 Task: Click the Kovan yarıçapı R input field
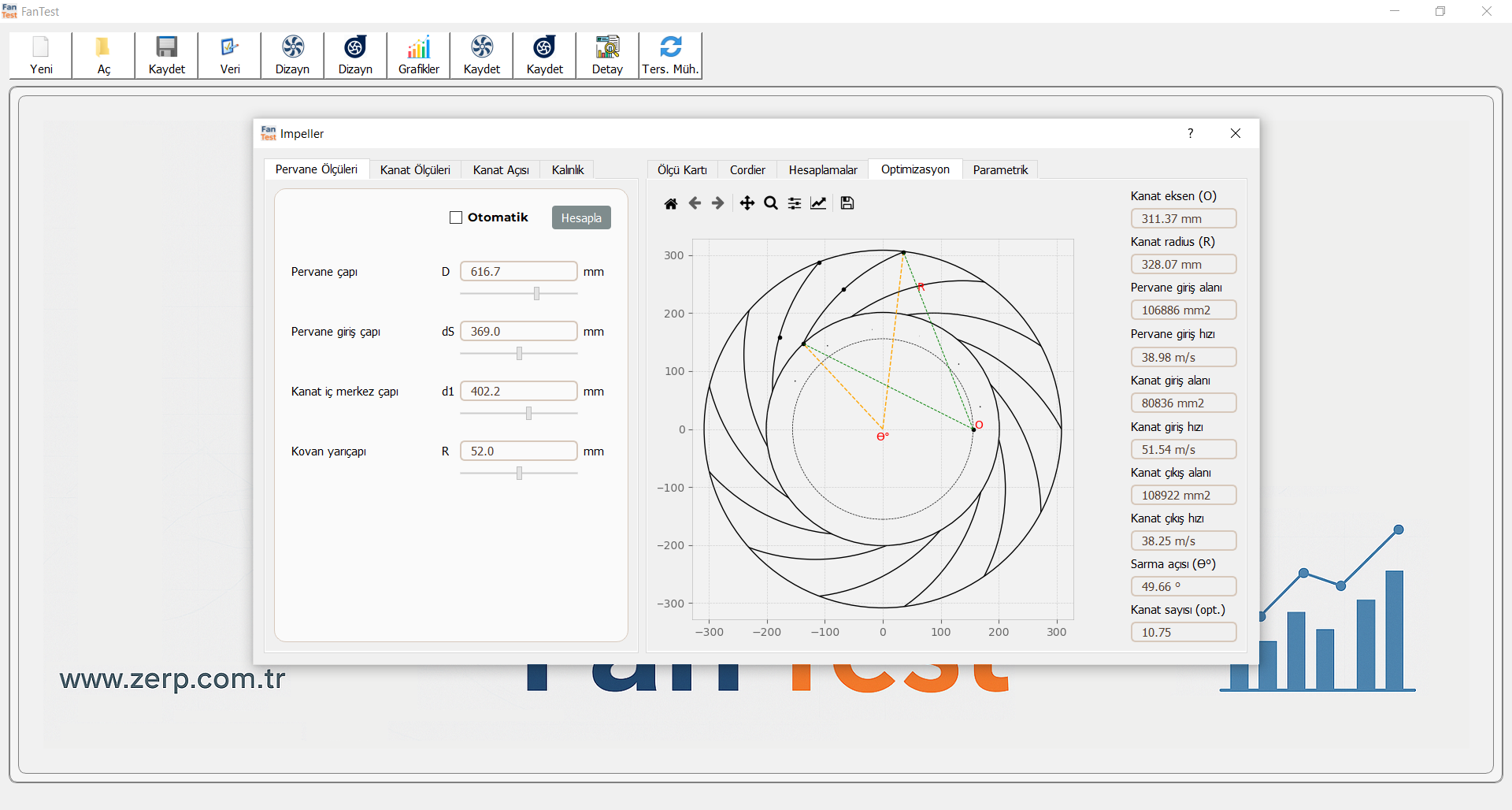click(x=518, y=451)
